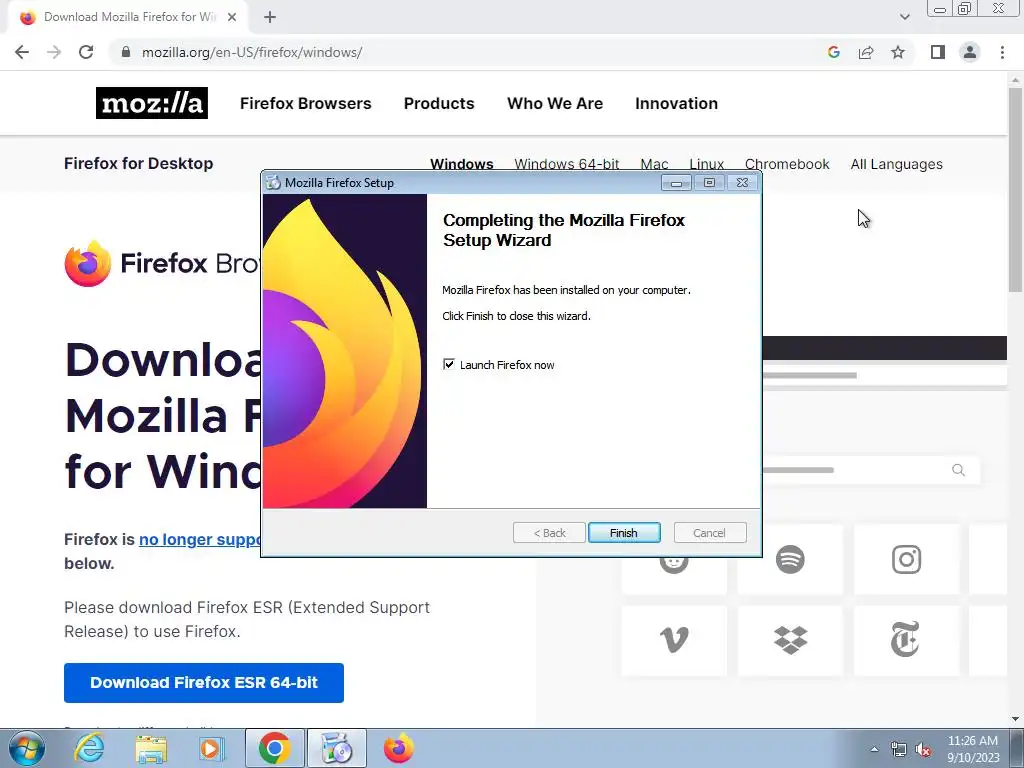Open the Chrome profile avatar

(x=970, y=52)
